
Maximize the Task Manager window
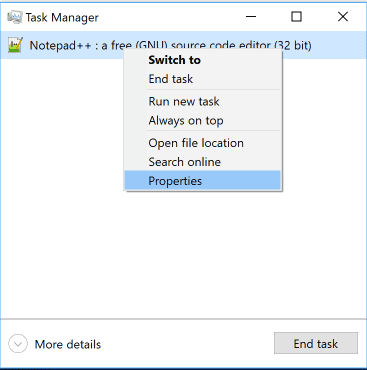pyautogui.click(x=296, y=16)
